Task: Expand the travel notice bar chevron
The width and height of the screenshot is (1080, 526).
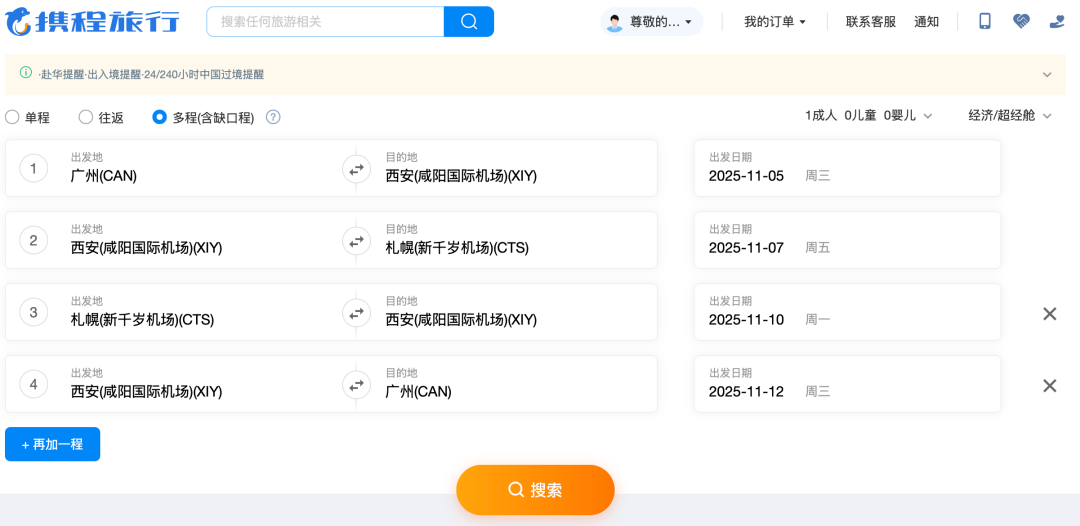Action: (x=1047, y=74)
